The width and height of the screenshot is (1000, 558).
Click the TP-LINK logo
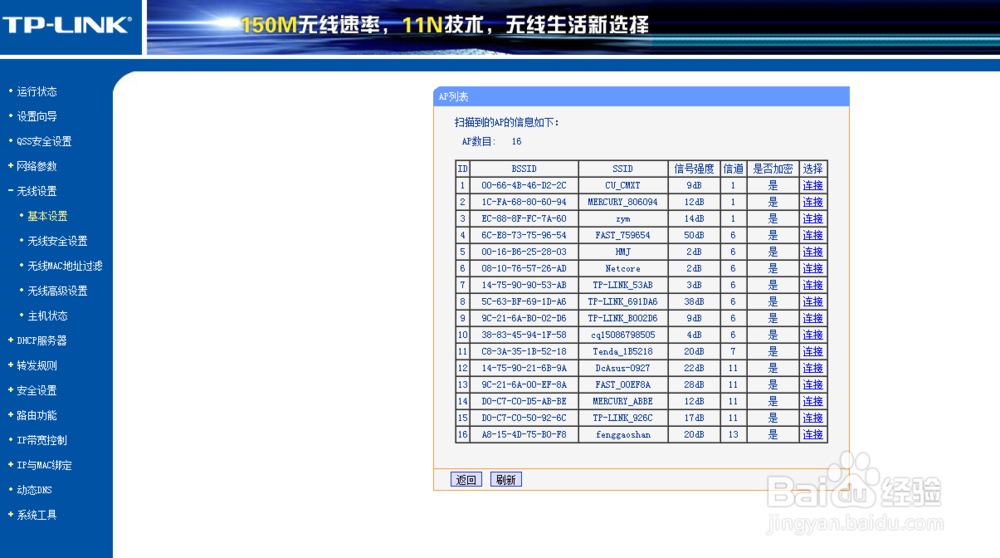pyautogui.click(x=66, y=25)
